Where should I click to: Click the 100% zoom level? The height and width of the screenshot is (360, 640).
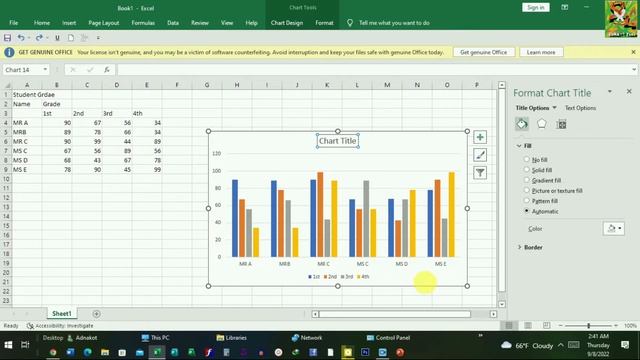coord(630,325)
